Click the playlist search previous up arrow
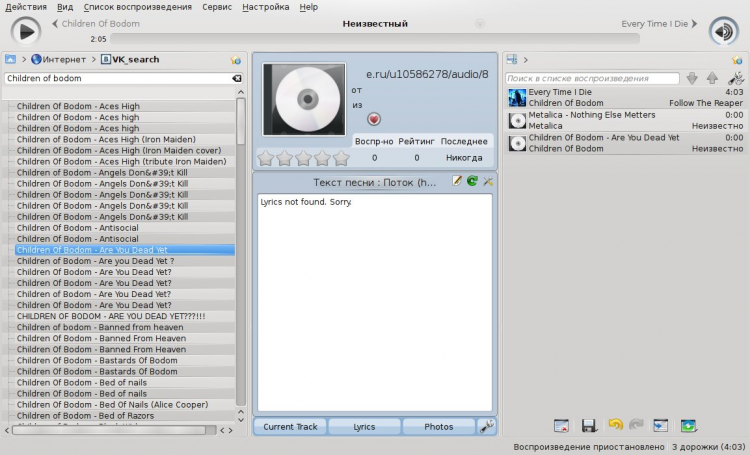The height and width of the screenshot is (455, 750). click(x=712, y=78)
